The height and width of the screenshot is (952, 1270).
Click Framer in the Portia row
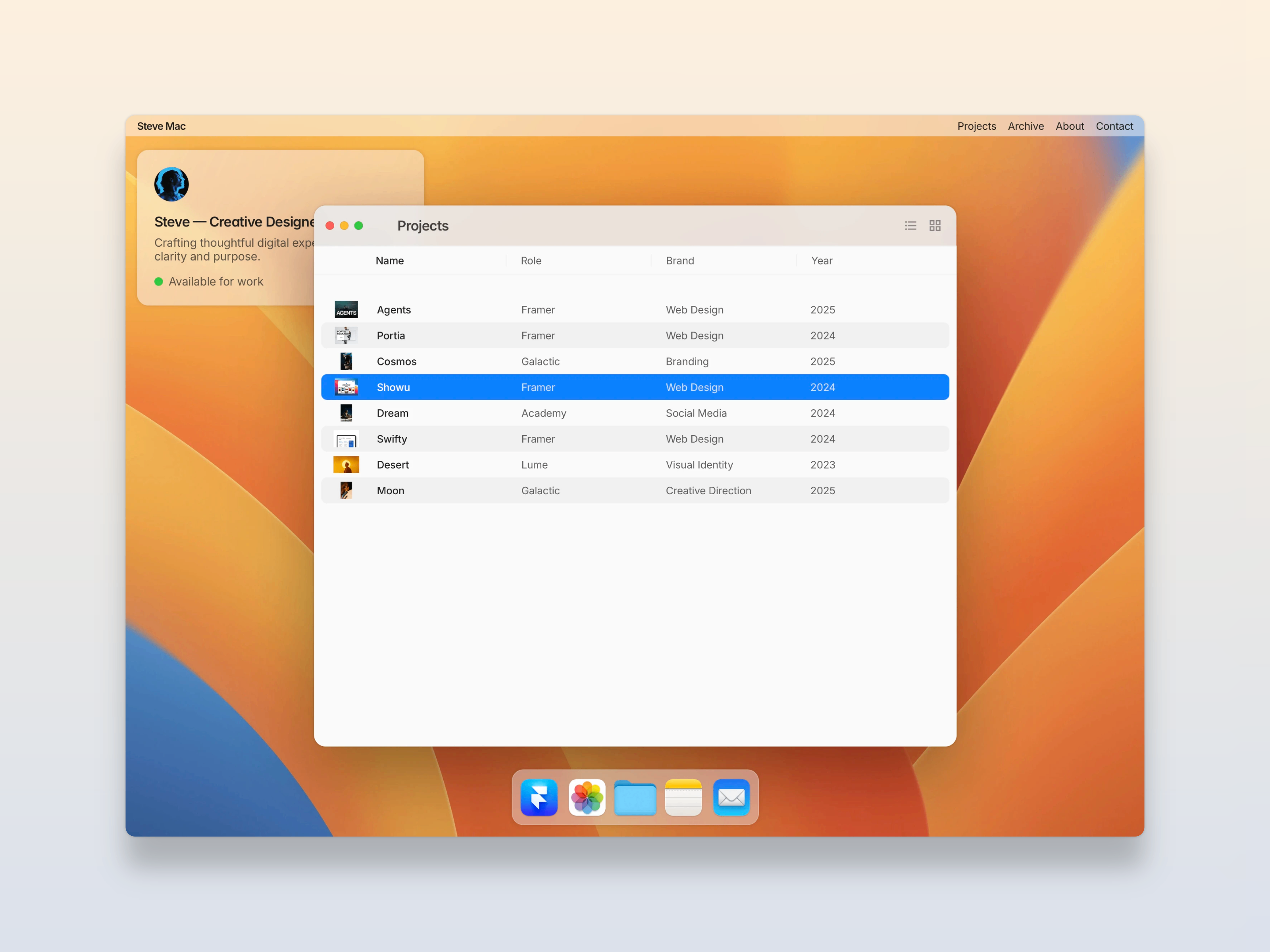(x=538, y=336)
